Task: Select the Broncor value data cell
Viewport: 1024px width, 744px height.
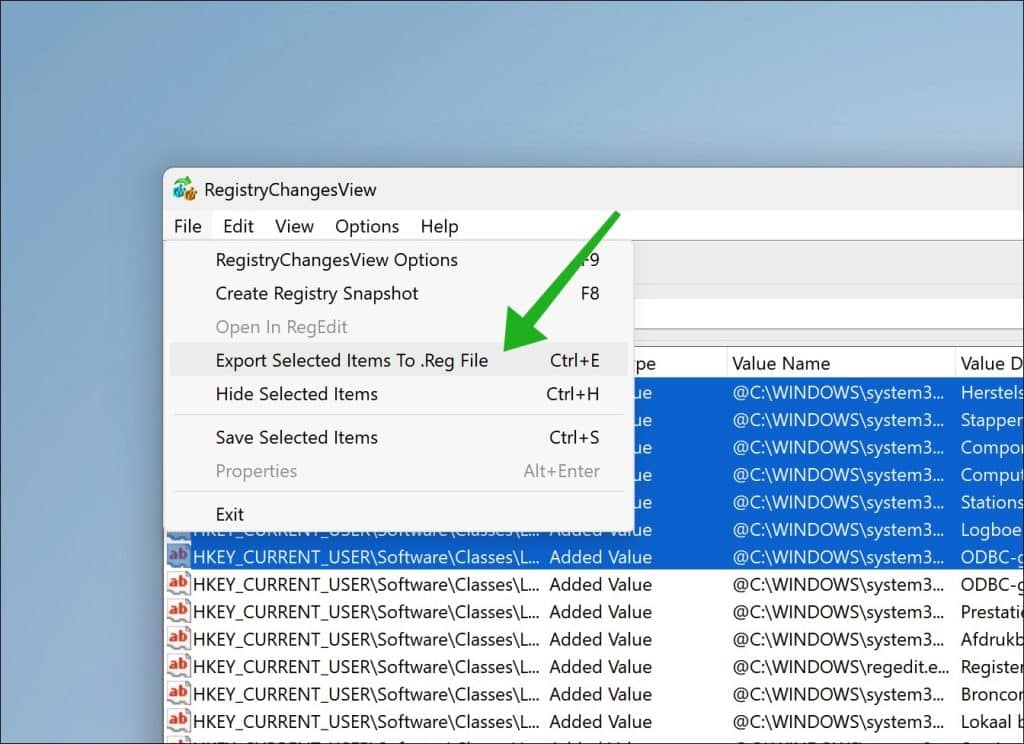Action: [x=991, y=694]
